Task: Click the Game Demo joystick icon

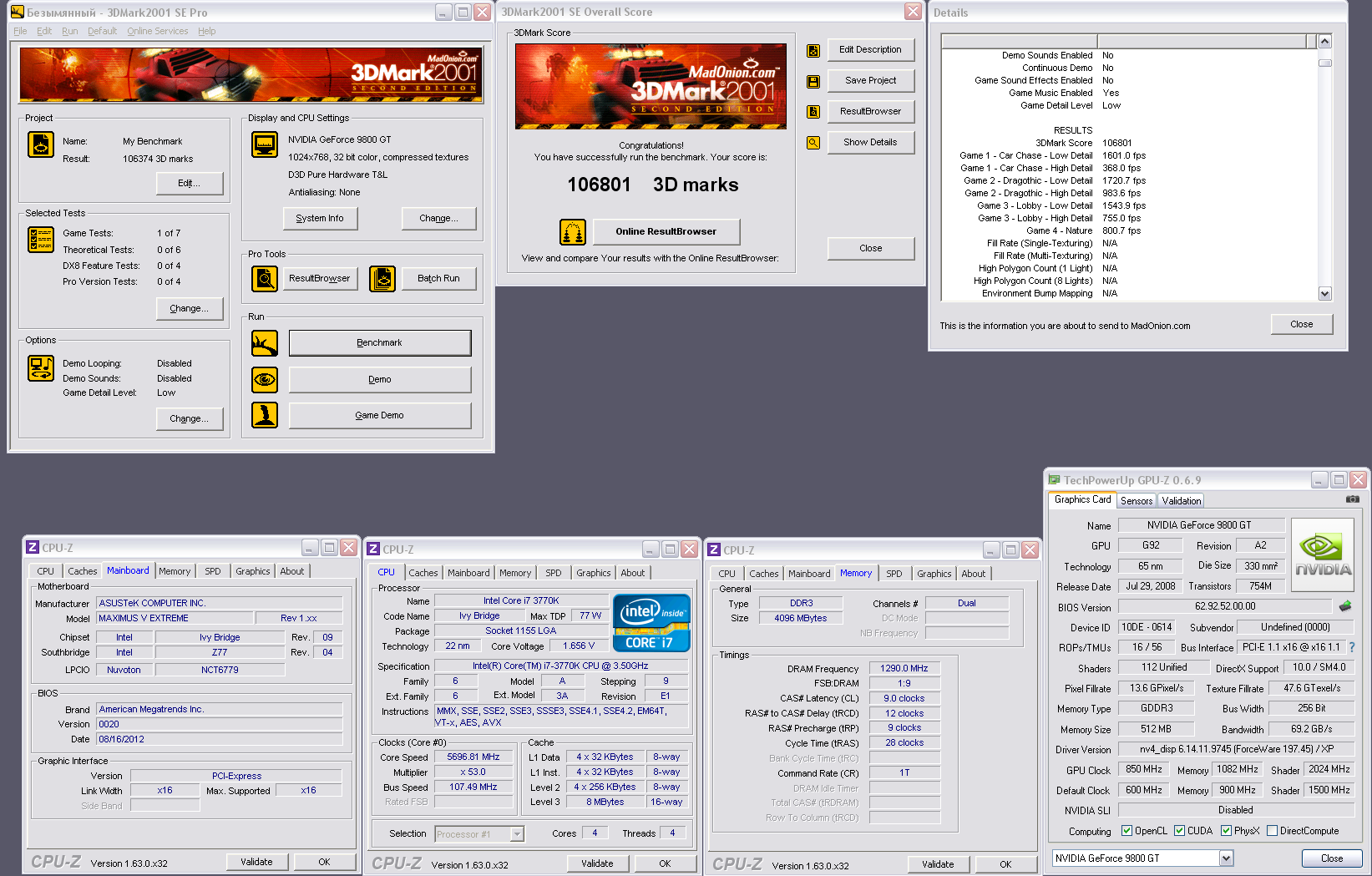Action: [265, 415]
